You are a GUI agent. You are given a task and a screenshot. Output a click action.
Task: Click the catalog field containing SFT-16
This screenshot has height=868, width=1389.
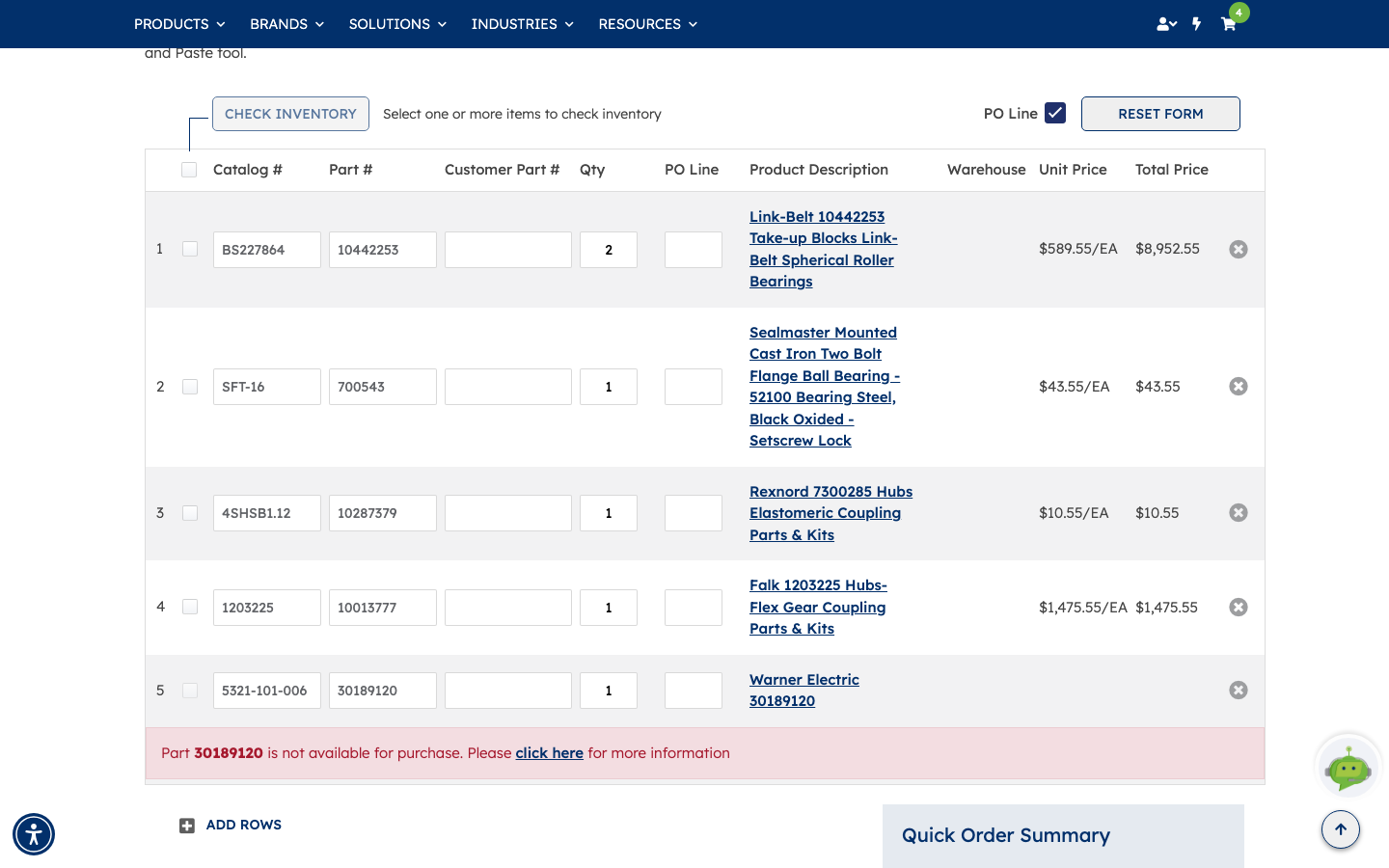coord(267,387)
